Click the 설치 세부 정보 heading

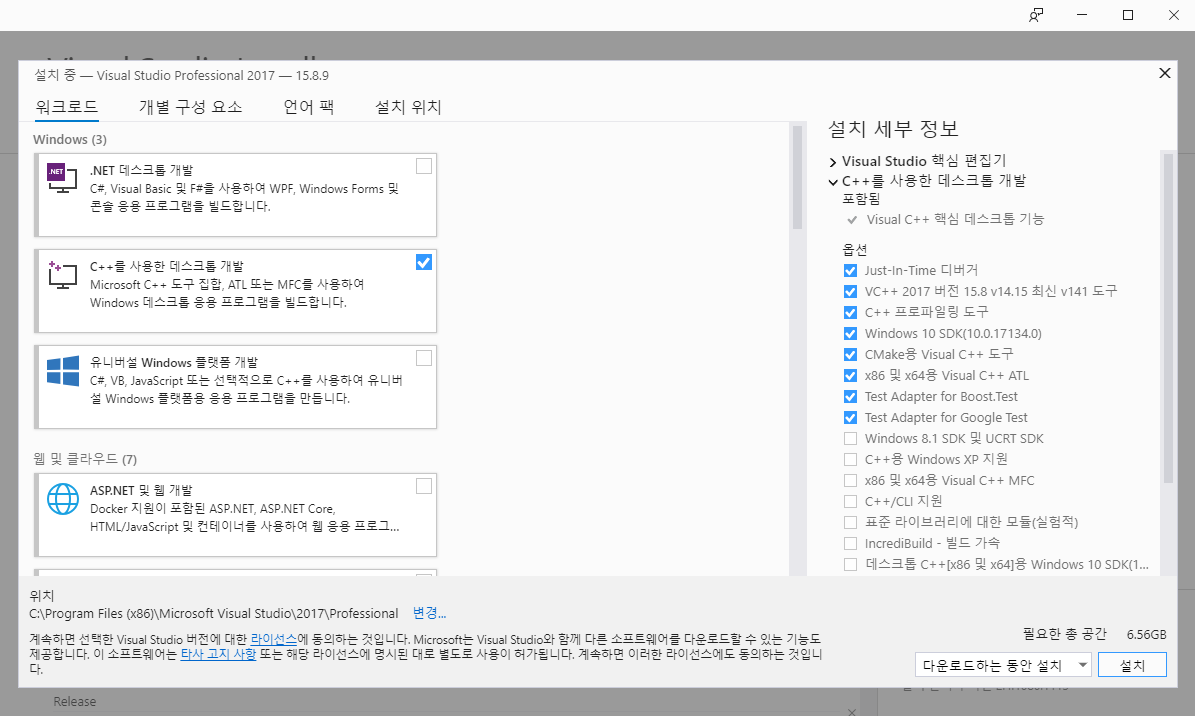[x=893, y=129]
